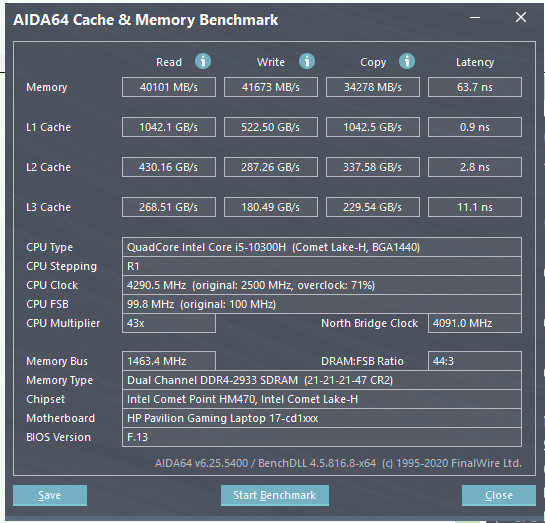Select the Memory Write 41673 MB/s field
This screenshot has height=523, width=545.
pyautogui.click(x=271, y=87)
